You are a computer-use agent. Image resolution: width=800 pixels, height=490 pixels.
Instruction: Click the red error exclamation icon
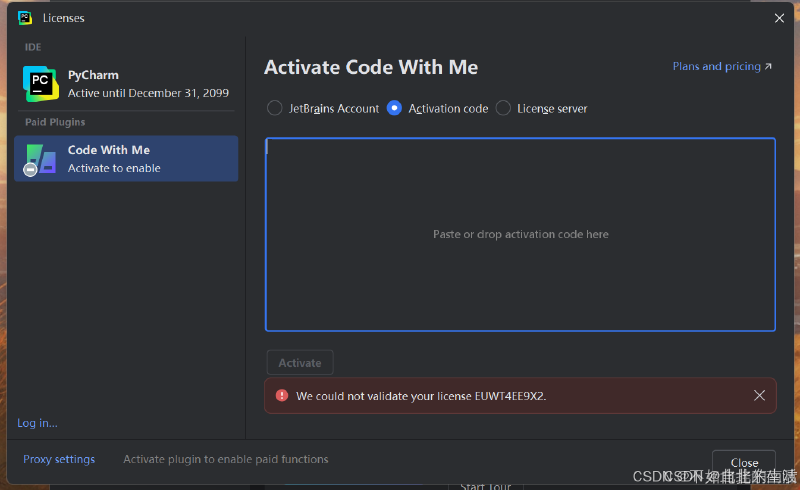[x=282, y=396]
